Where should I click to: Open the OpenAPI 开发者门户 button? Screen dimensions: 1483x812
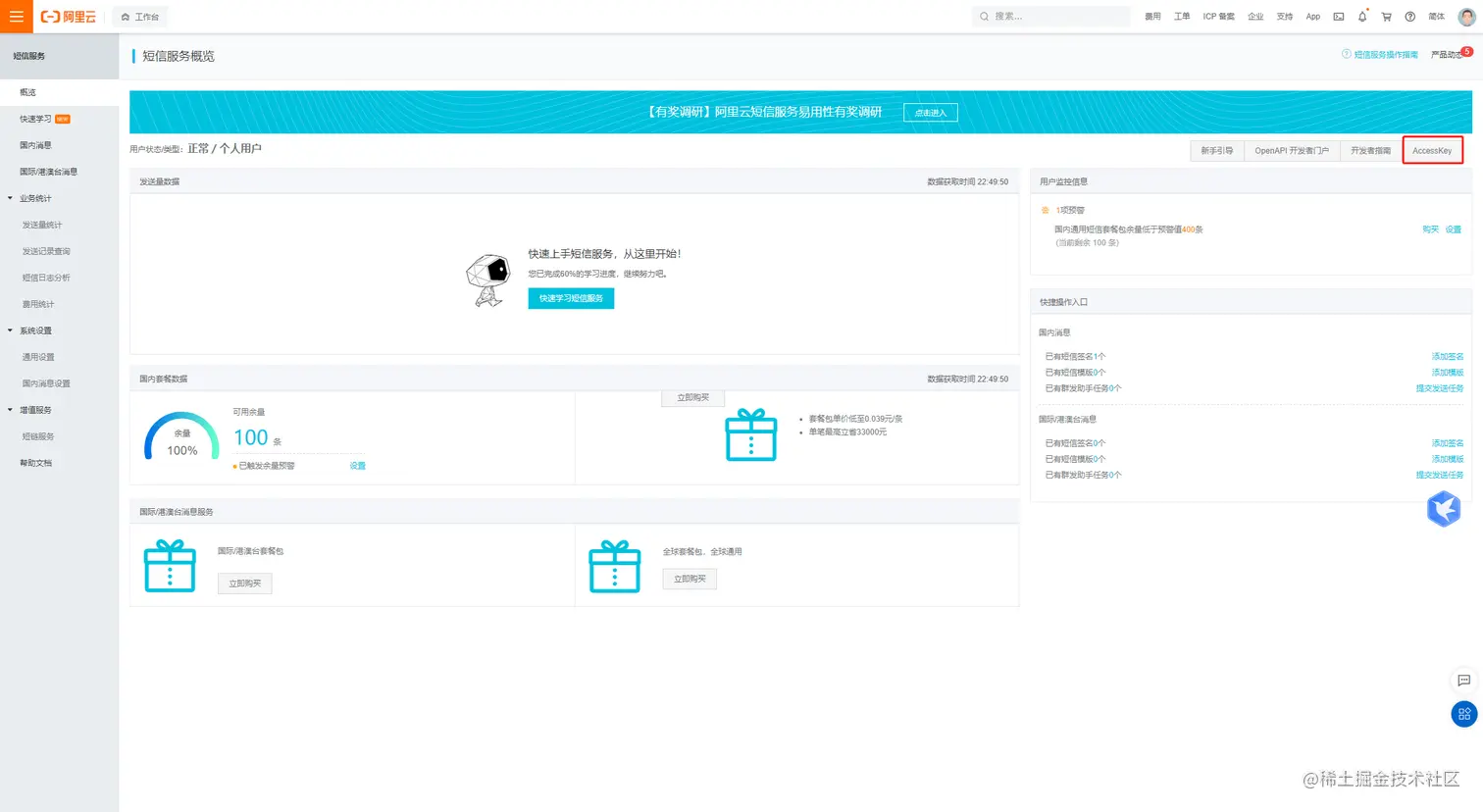click(x=1292, y=151)
